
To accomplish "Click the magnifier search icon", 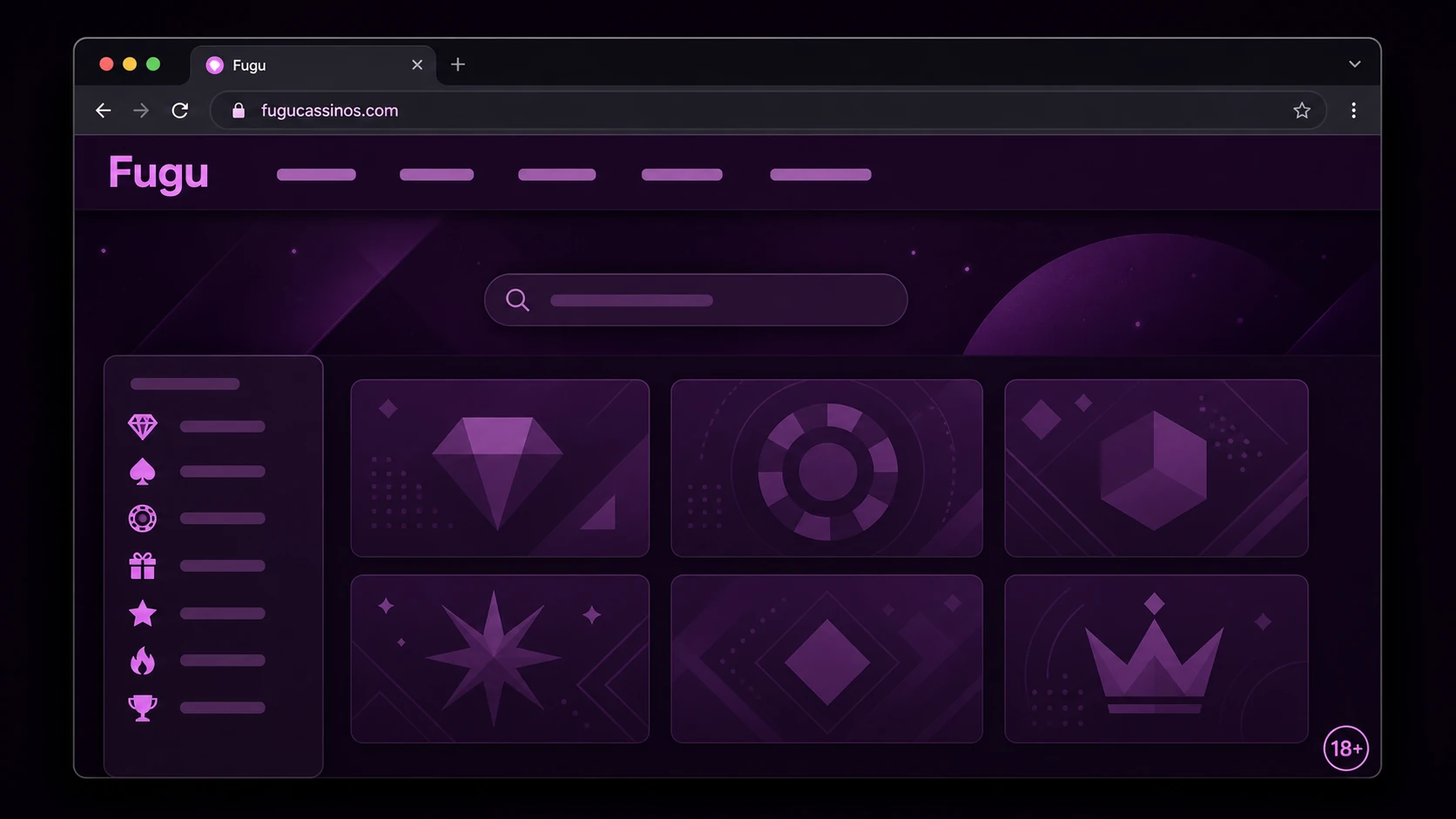I will (517, 300).
